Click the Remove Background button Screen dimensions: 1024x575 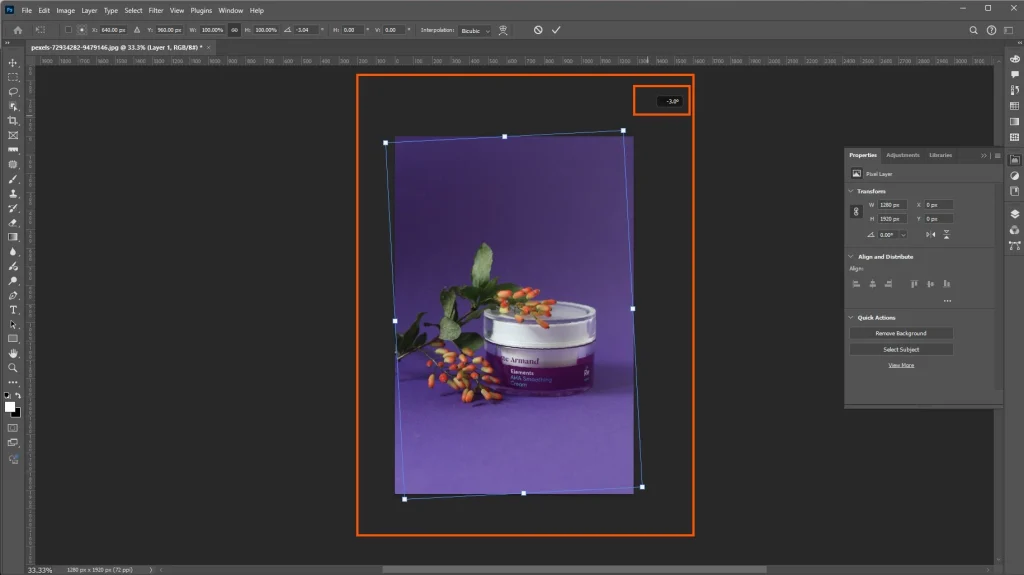[901, 333]
